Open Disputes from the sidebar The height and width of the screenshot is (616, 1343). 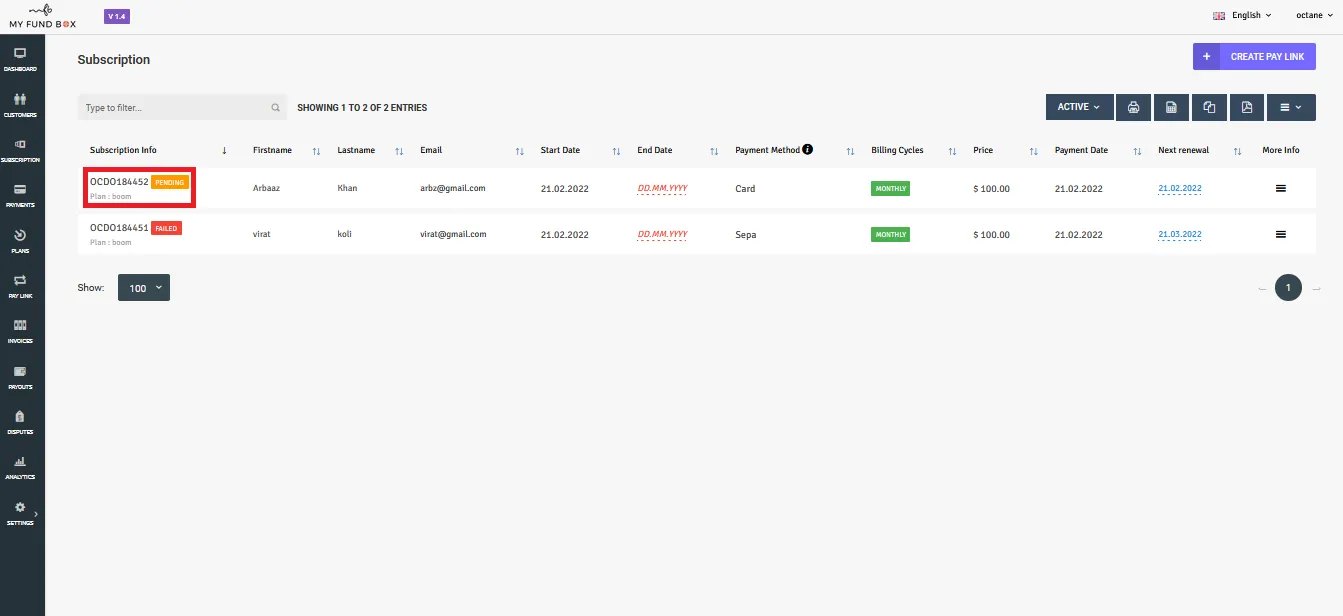(20, 422)
